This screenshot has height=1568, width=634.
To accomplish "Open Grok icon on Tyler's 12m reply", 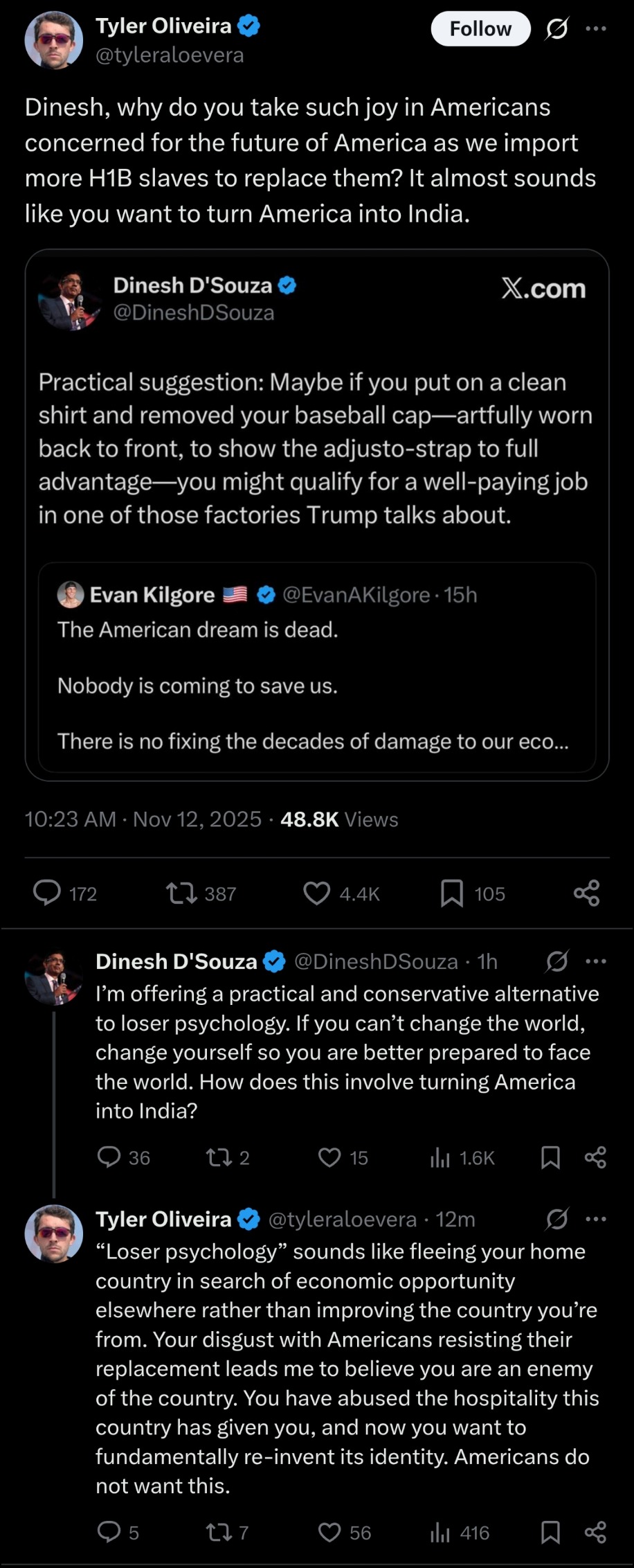I will point(556,1219).
